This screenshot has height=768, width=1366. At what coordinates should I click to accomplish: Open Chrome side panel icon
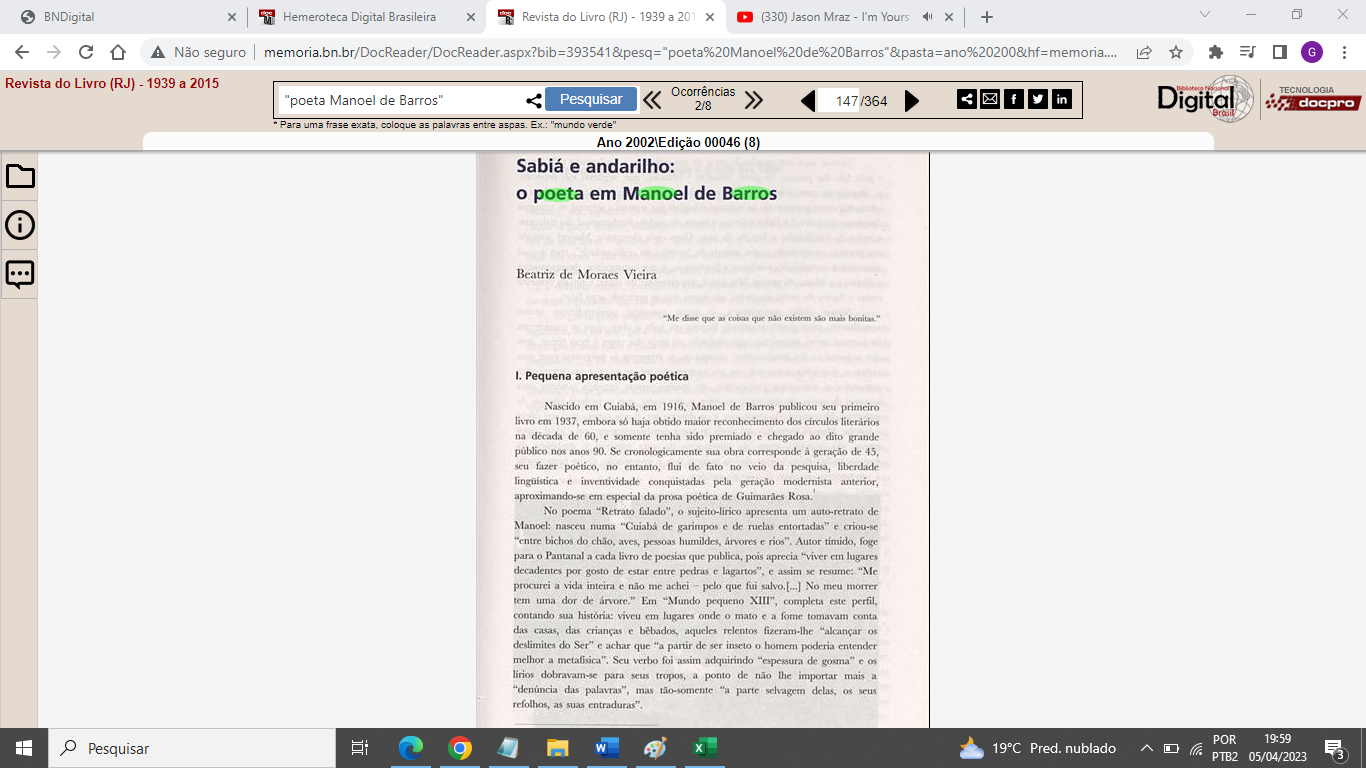coord(1279,52)
